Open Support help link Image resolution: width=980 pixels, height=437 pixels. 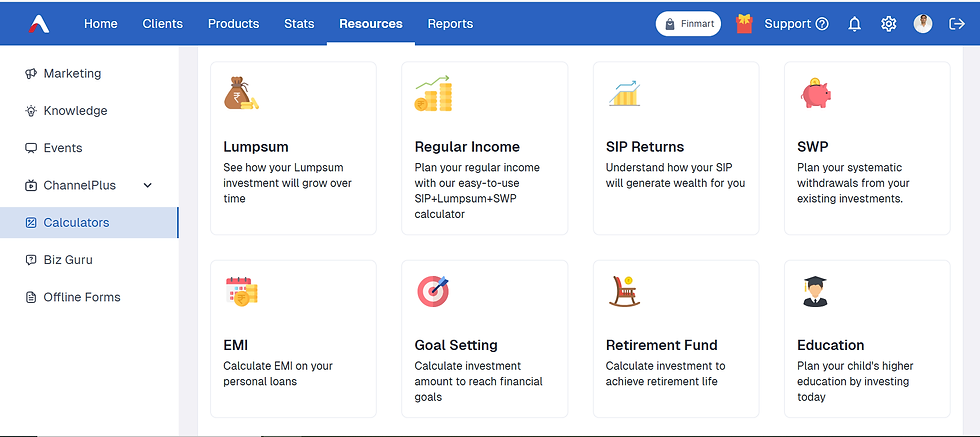coord(796,24)
